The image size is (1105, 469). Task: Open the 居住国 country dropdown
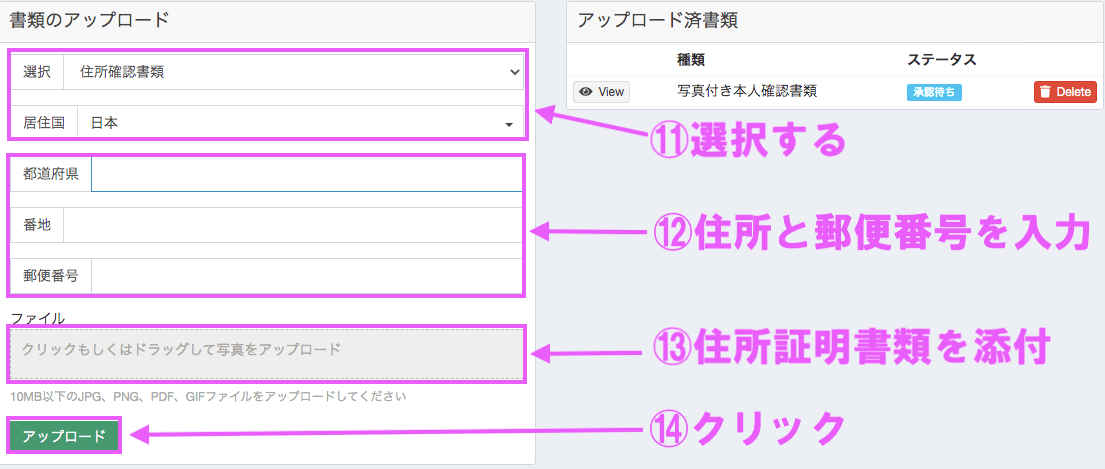coord(300,123)
